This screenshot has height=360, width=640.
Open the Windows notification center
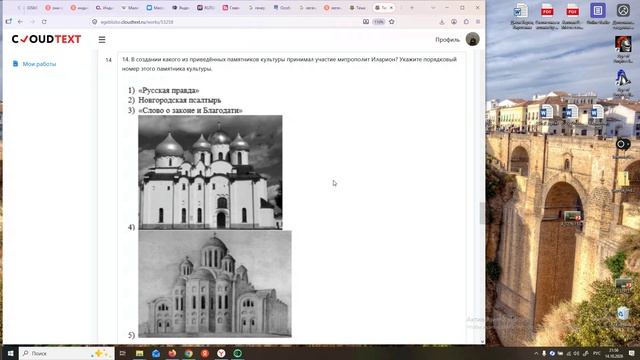tap(631, 353)
